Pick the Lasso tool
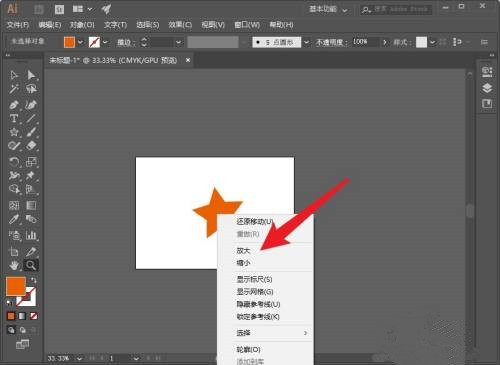 coord(31,89)
